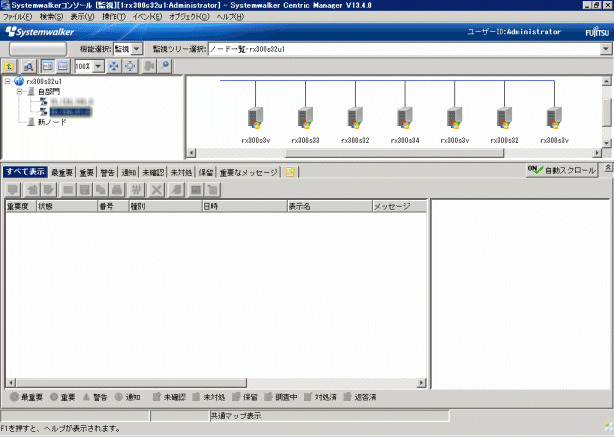Open the 100% zoom dropdown
Viewport: 614px width, 437px height.
pos(99,66)
